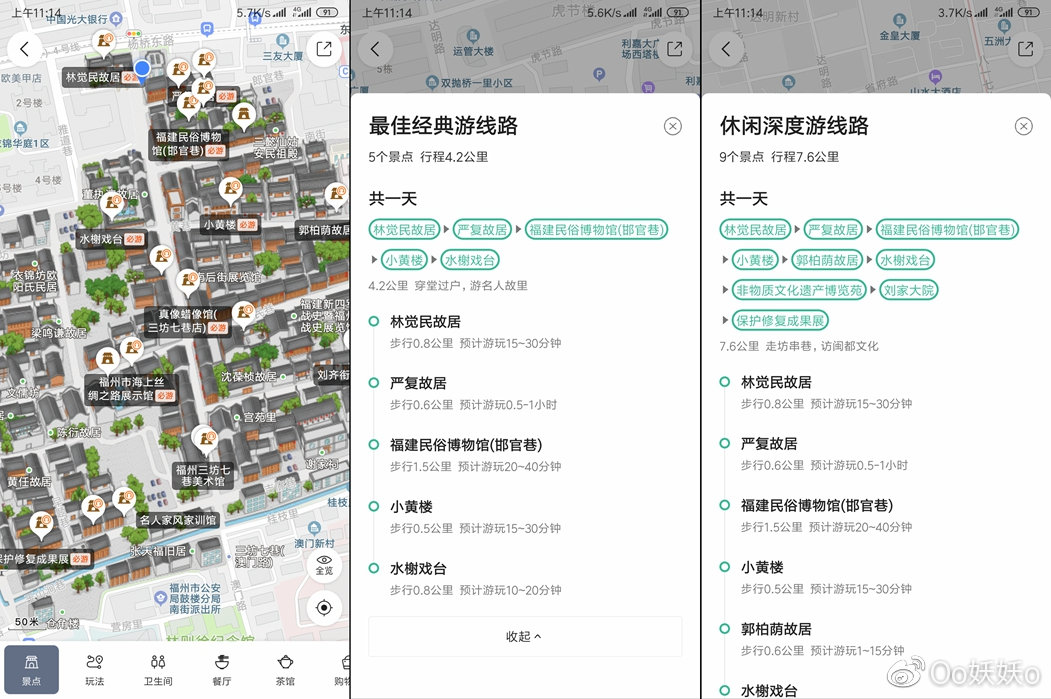Viewport: 1051px width, 699px height.
Task: Open the 餐厅 restaurant finder icon
Action: [221, 670]
